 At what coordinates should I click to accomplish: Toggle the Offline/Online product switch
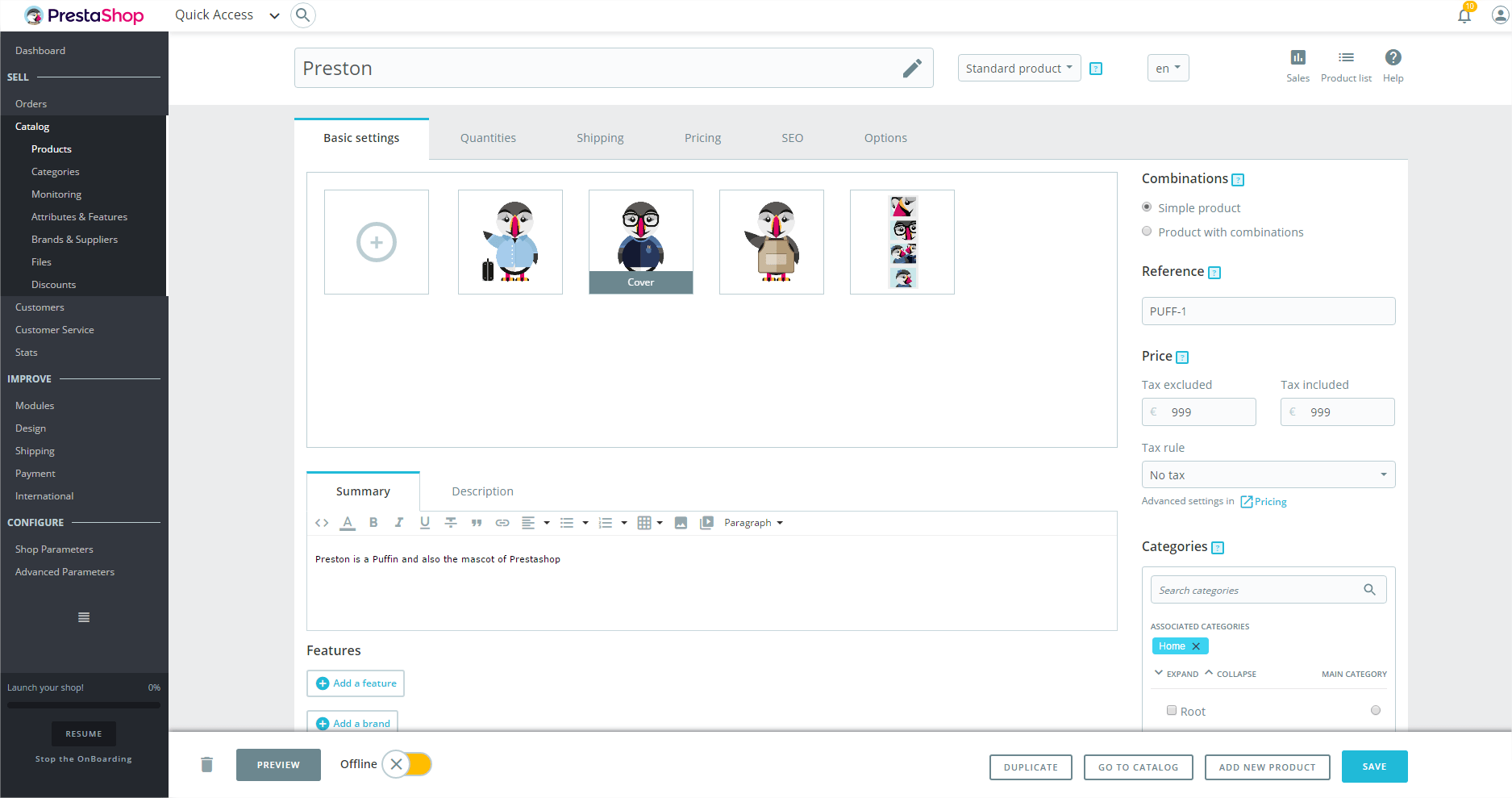407,764
